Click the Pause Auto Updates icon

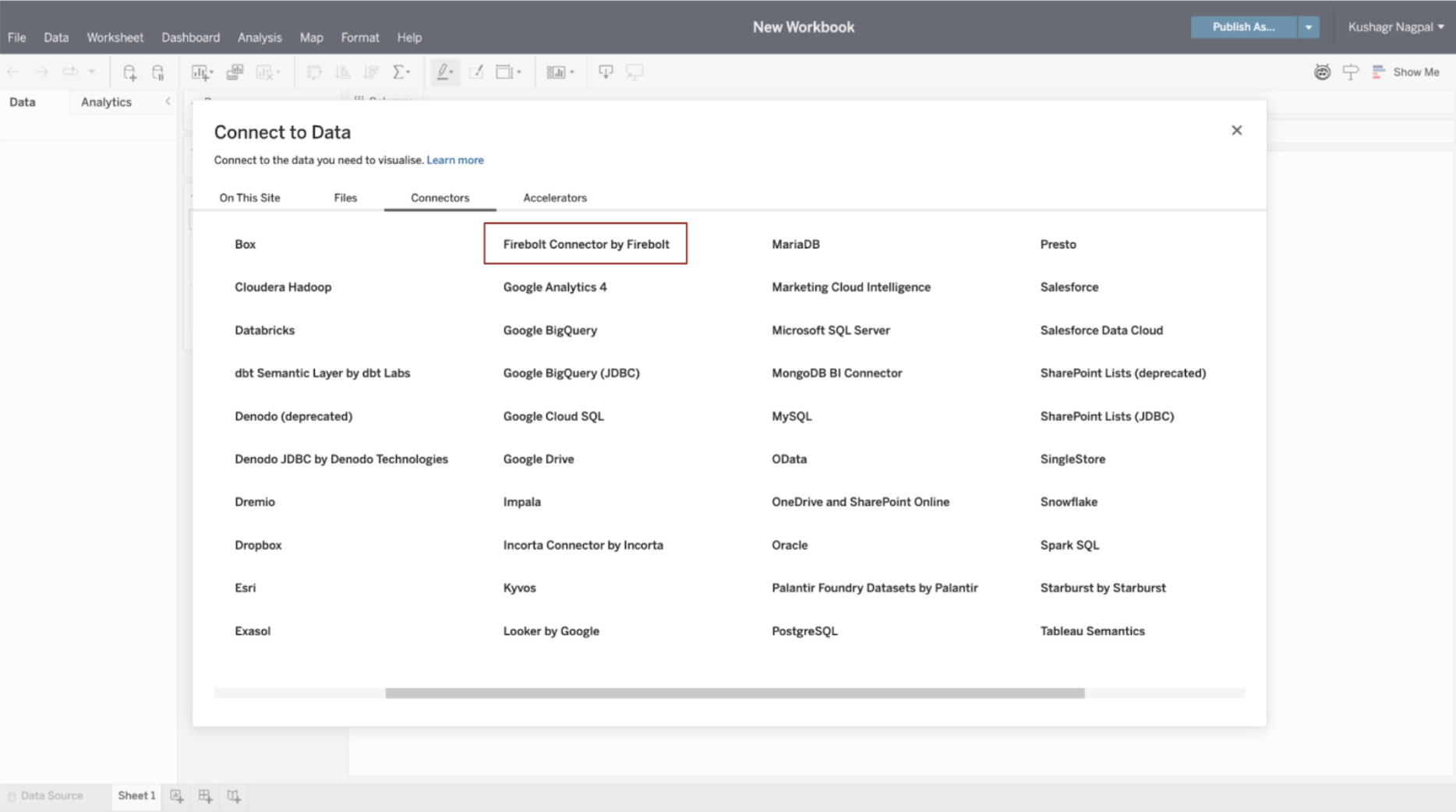158,72
